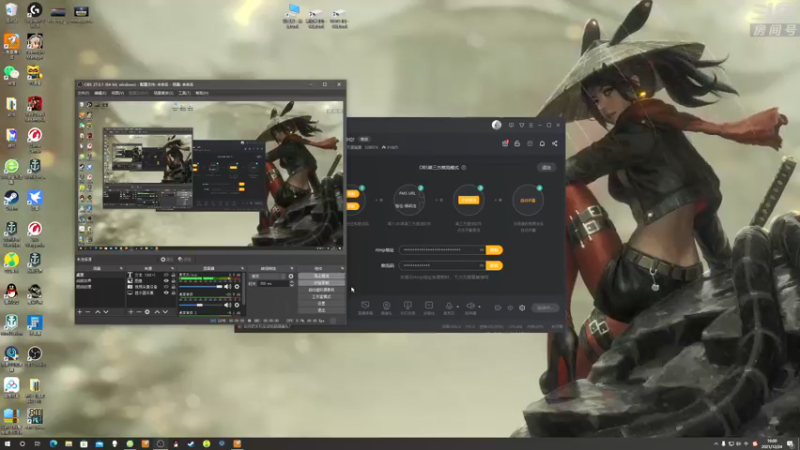The height and width of the screenshot is (450, 800).
Task: Open settings gear of second audio mixer channel
Action: point(237,305)
